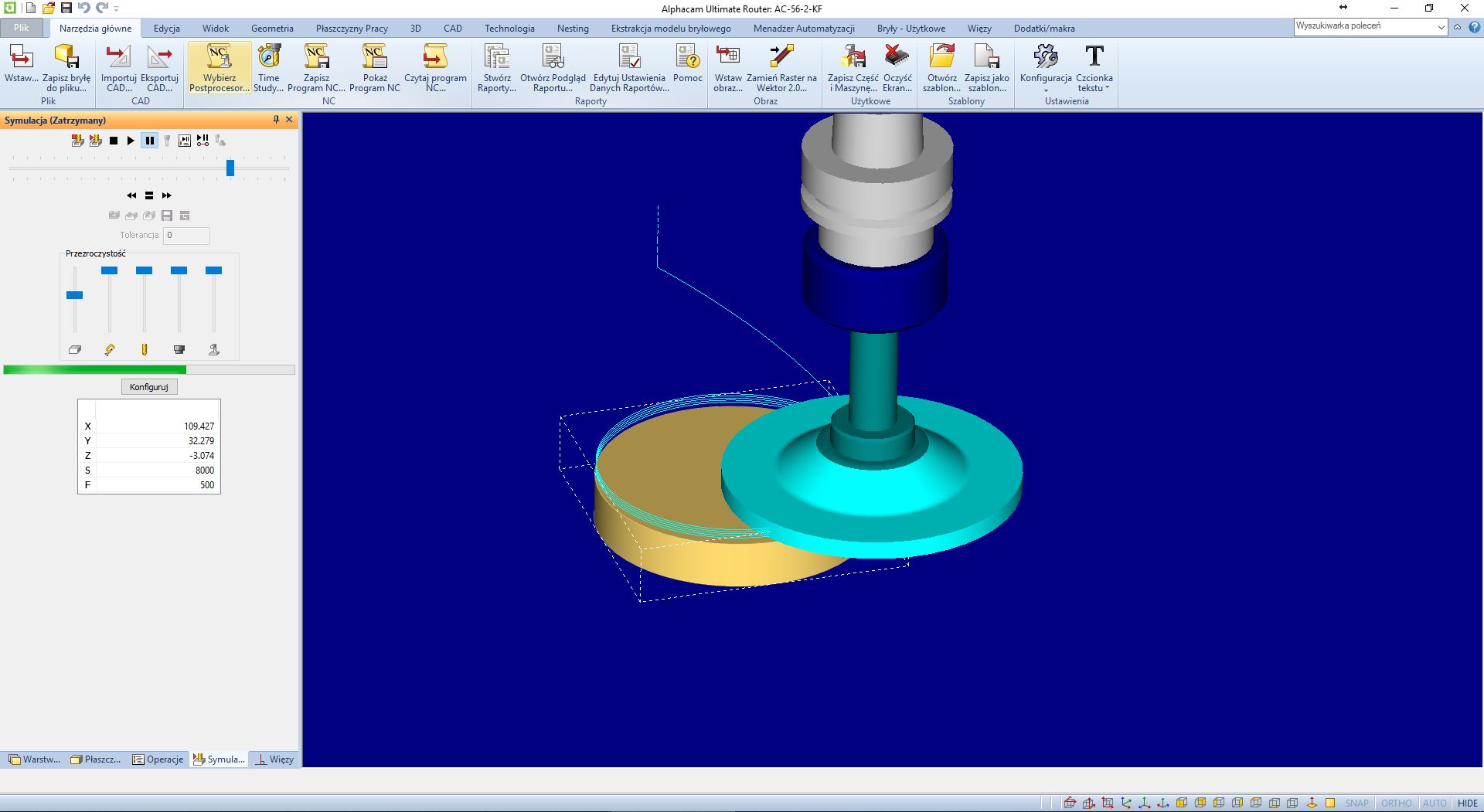Click Edytuj Ustawienia Danych Raportów icon

pos(629,68)
